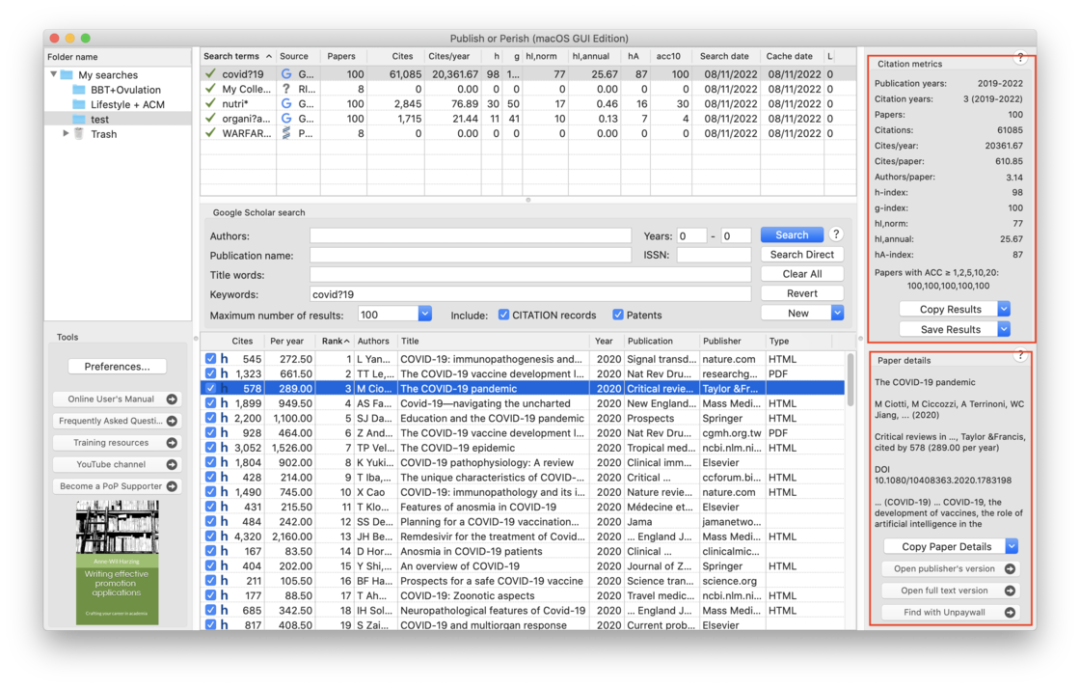Sort results by Cites column header

tap(242, 341)
